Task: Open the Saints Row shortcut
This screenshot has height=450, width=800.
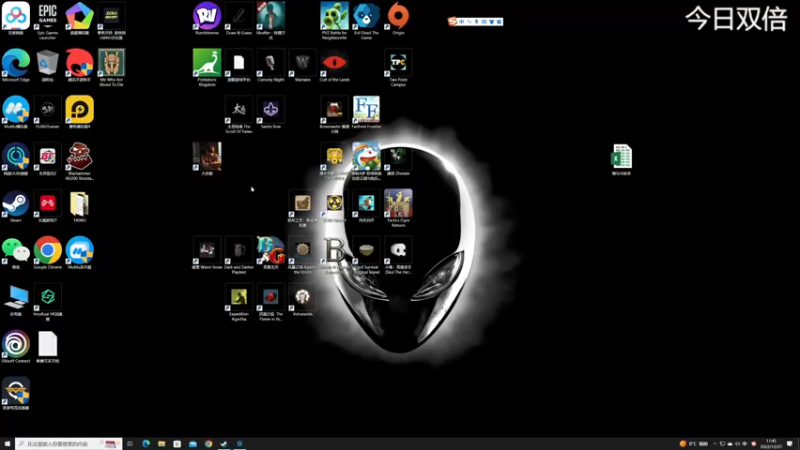Action: [x=270, y=112]
